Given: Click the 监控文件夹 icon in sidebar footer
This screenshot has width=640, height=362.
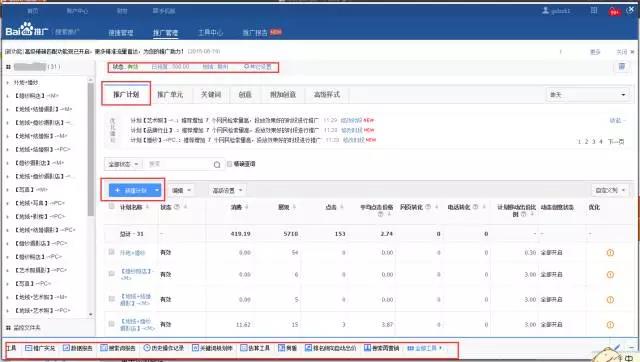Looking at the screenshot, I should 8,328.
